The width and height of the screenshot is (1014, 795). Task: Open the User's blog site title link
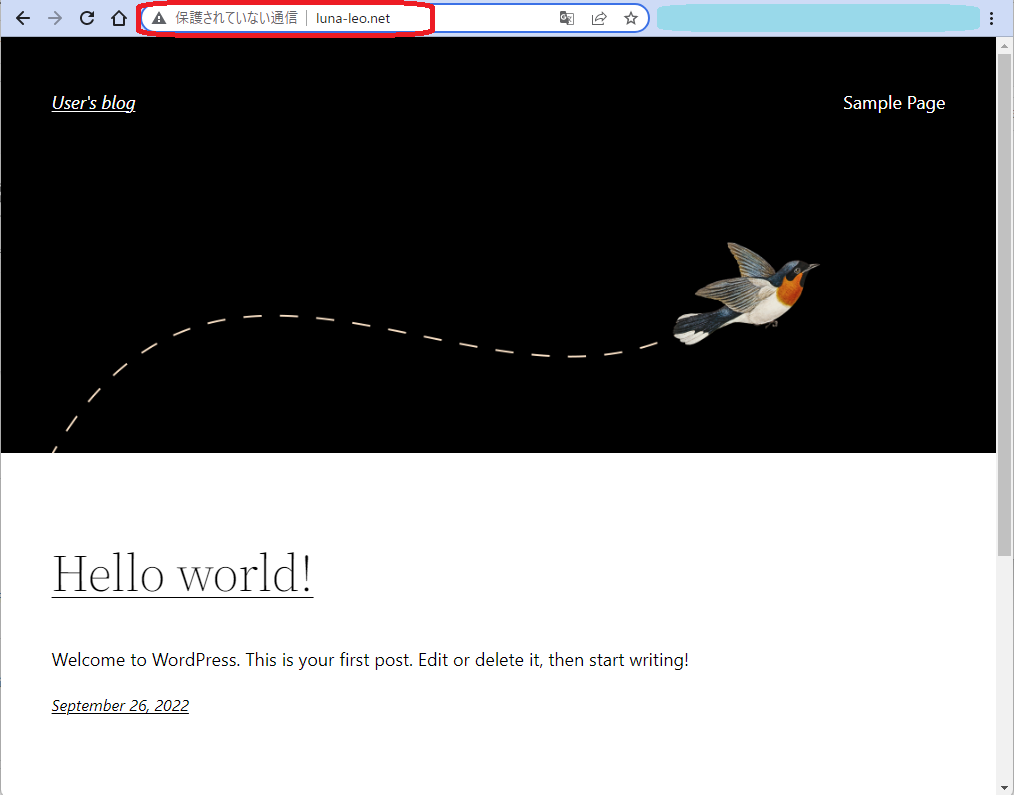(94, 103)
